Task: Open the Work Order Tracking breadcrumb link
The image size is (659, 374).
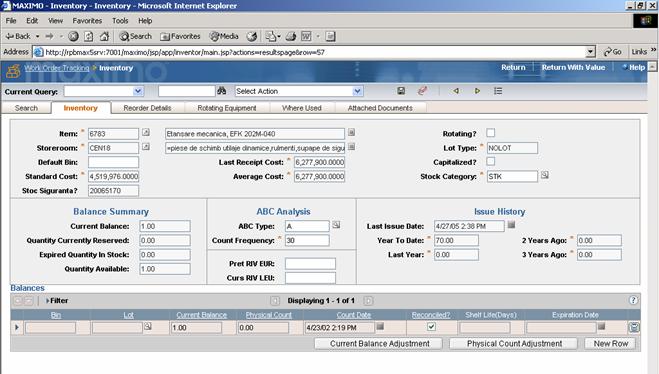Action: pos(57,68)
